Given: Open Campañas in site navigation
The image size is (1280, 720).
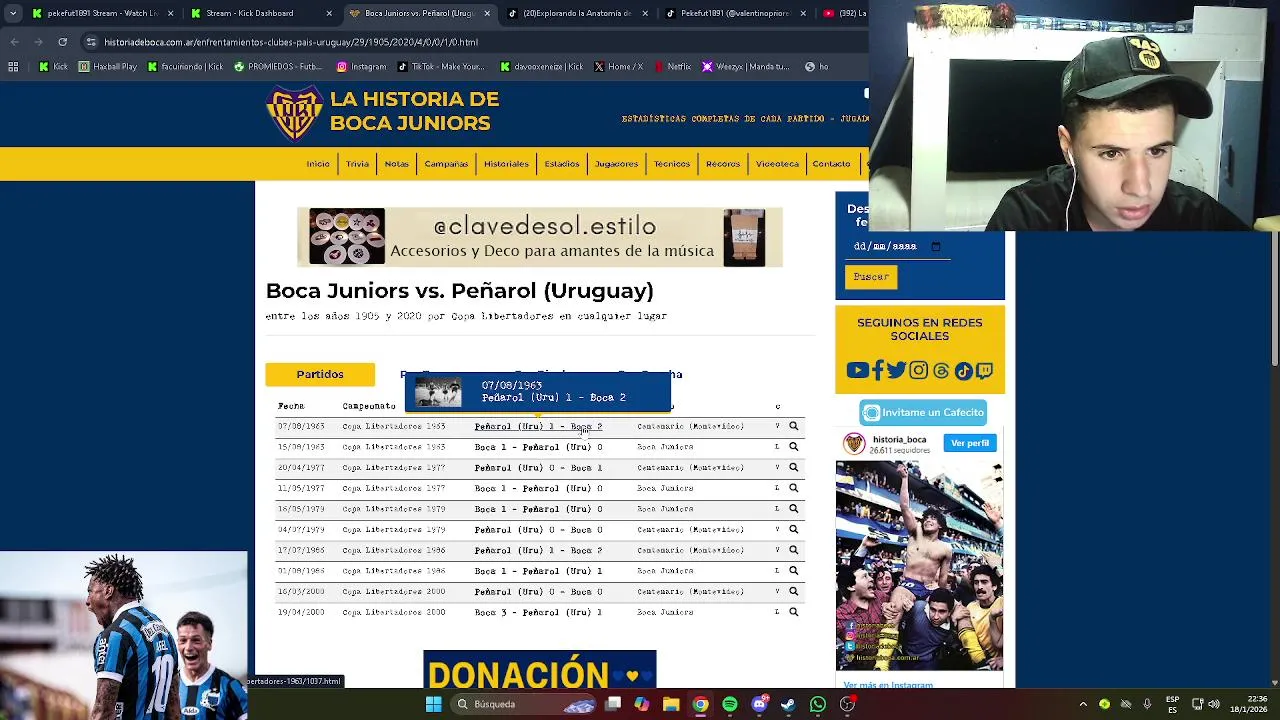Looking at the screenshot, I should pyautogui.click(x=446, y=164).
